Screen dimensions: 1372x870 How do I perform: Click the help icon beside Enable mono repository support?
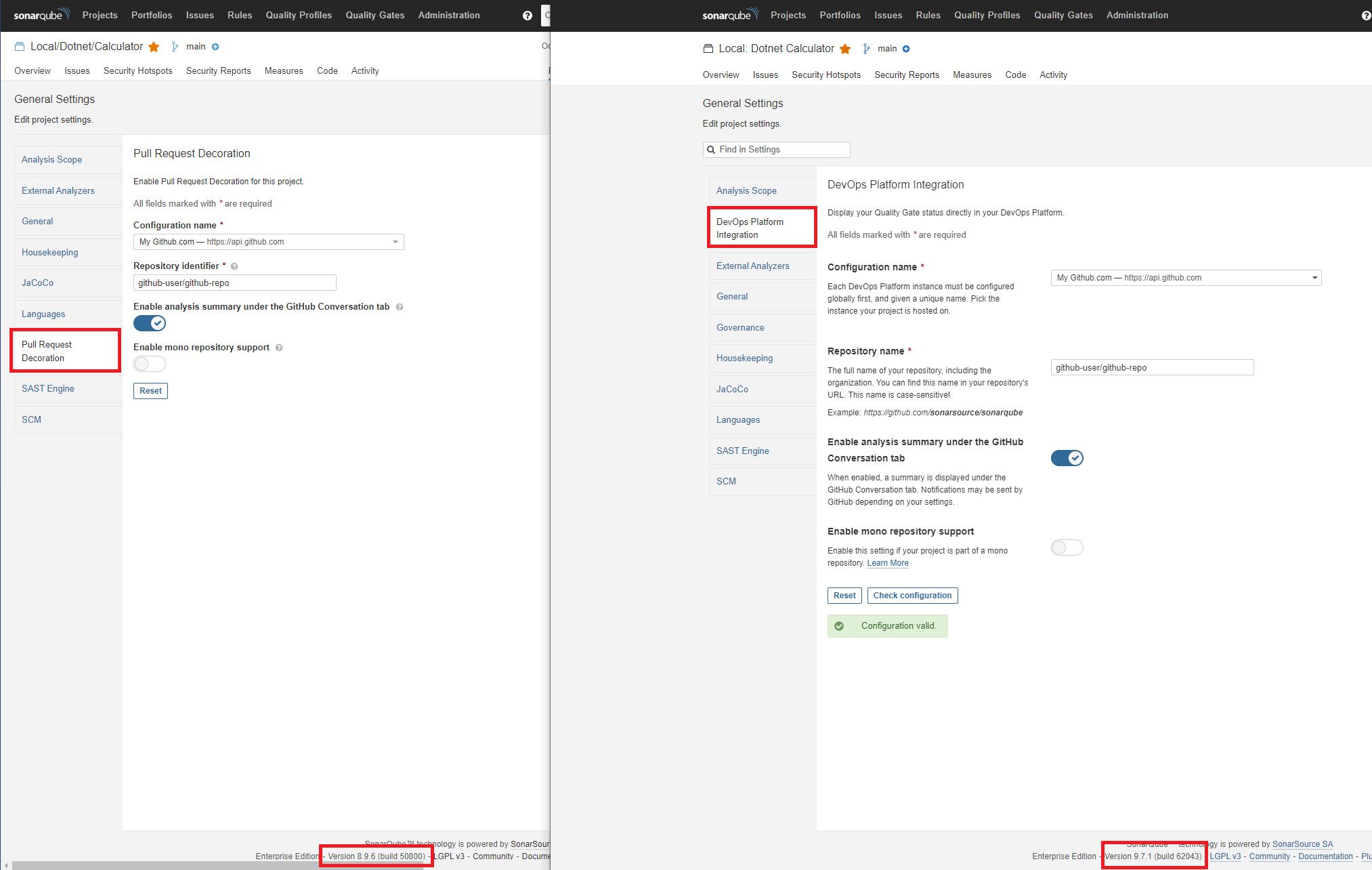pos(279,347)
